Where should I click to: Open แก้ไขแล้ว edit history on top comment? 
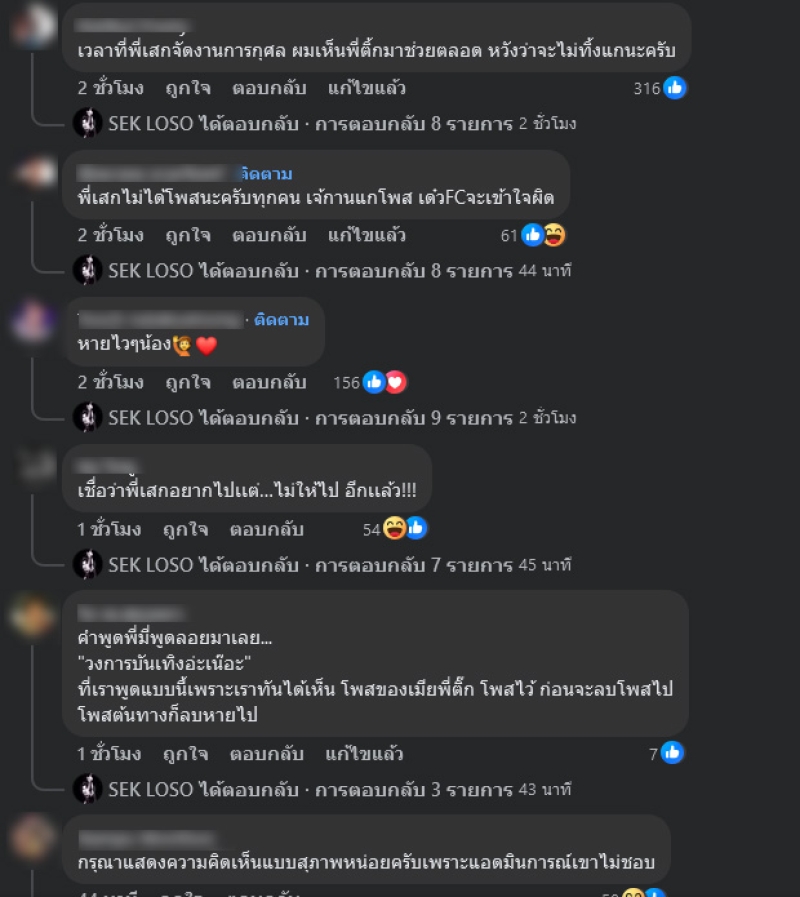pyautogui.click(x=367, y=88)
